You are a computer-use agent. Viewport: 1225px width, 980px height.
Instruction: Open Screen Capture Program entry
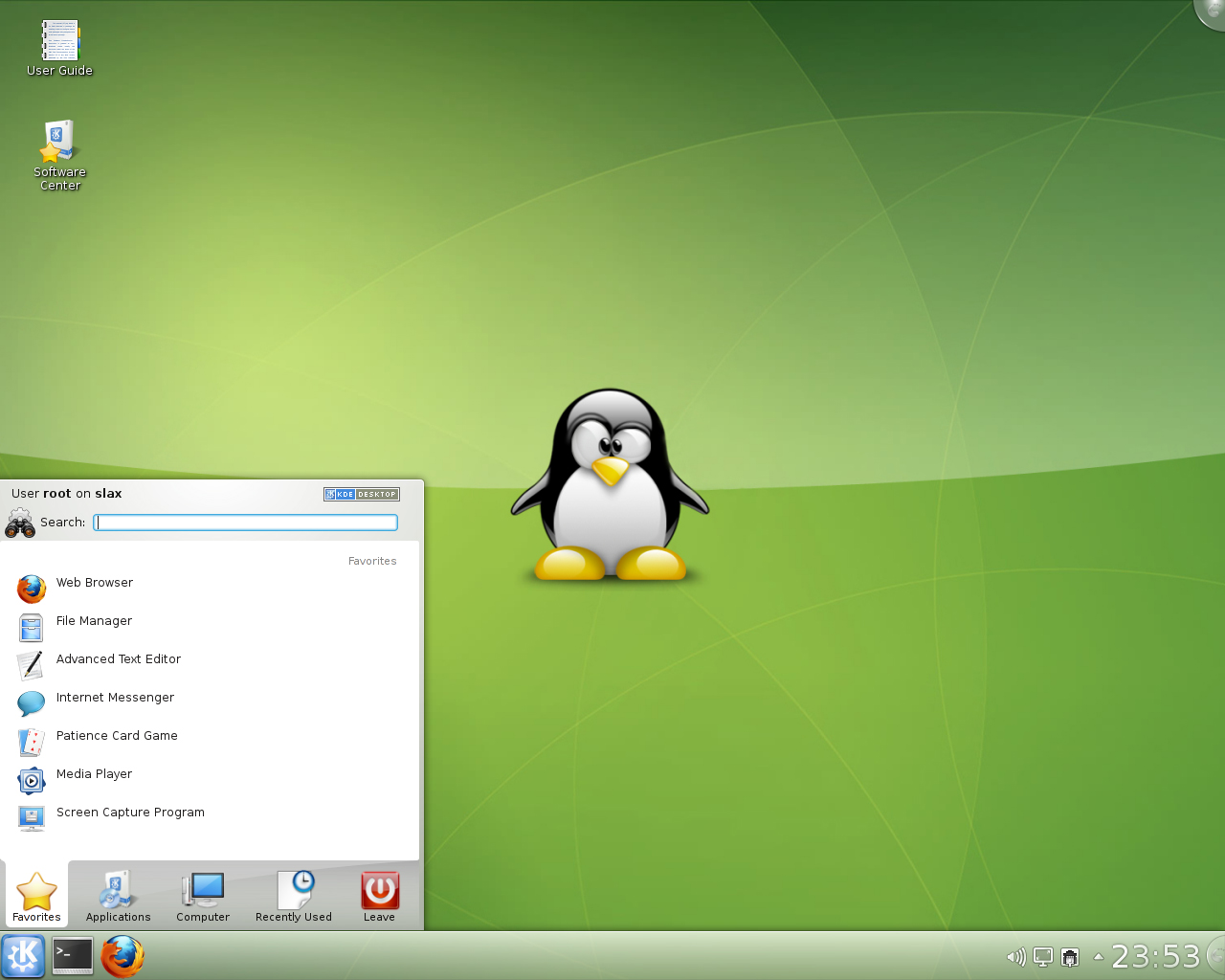click(x=130, y=813)
